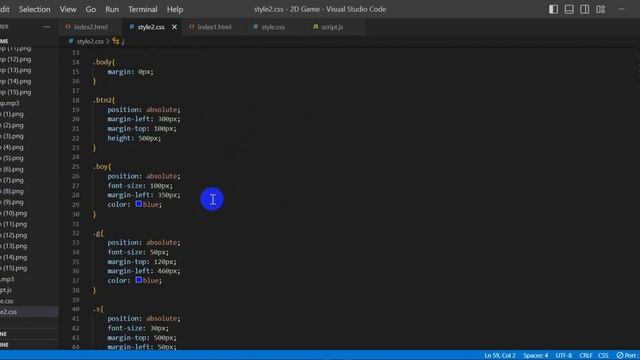Open the Terminal menu
640x360 pixels.
pos(142,9)
